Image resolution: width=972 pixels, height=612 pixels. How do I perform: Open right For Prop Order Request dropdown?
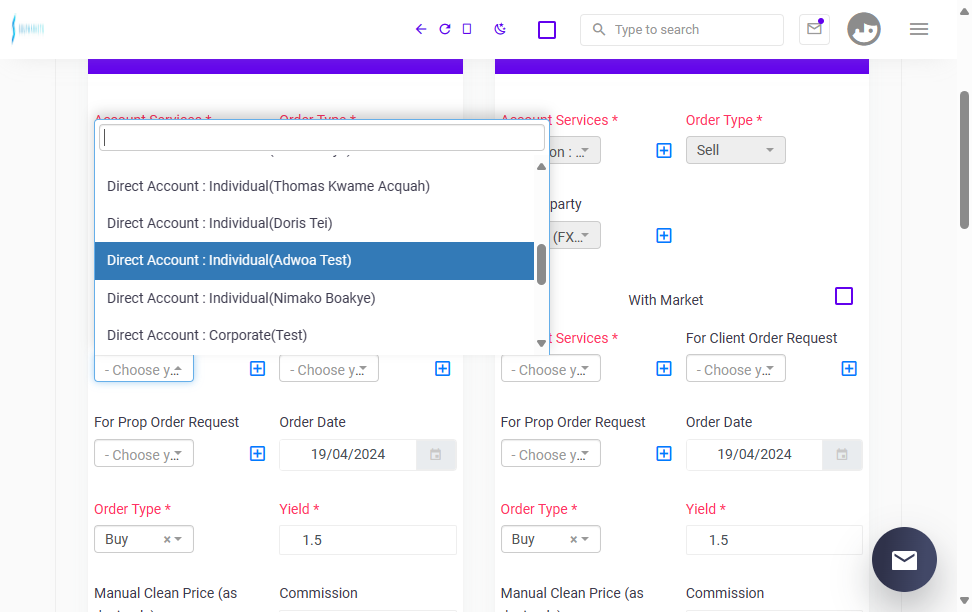pos(550,454)
